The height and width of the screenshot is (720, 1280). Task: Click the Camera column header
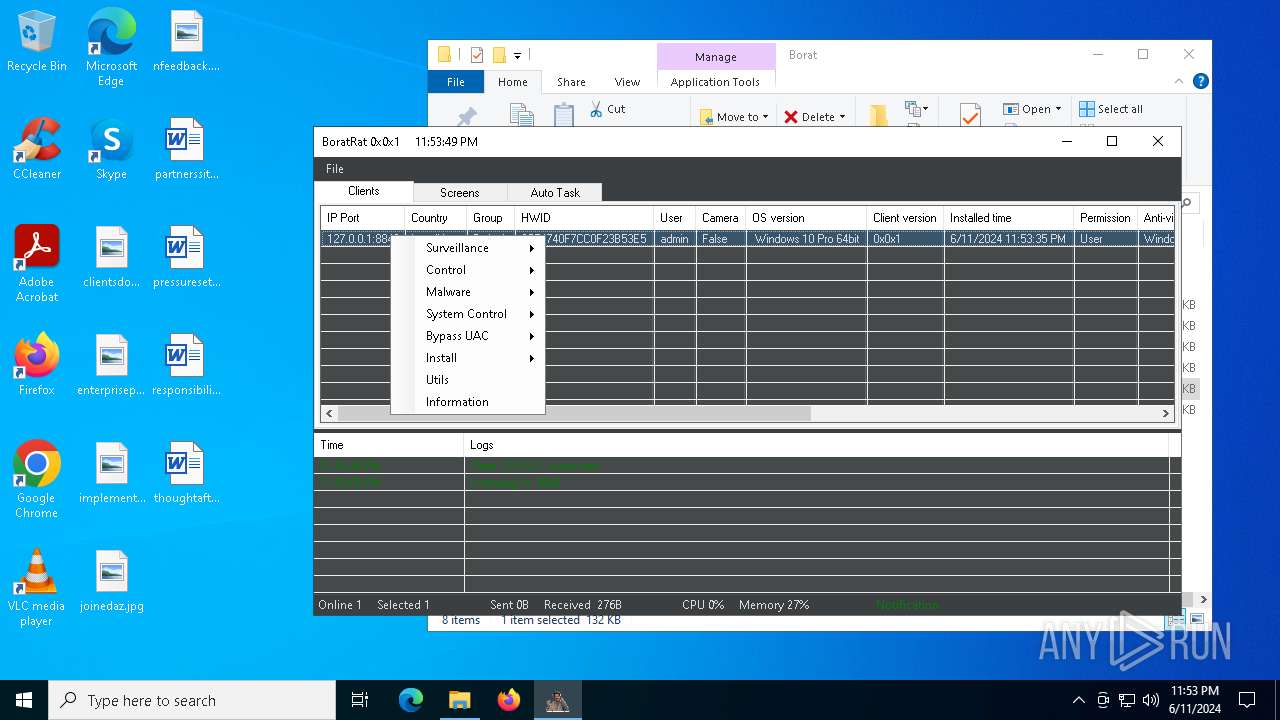(720, 218)
